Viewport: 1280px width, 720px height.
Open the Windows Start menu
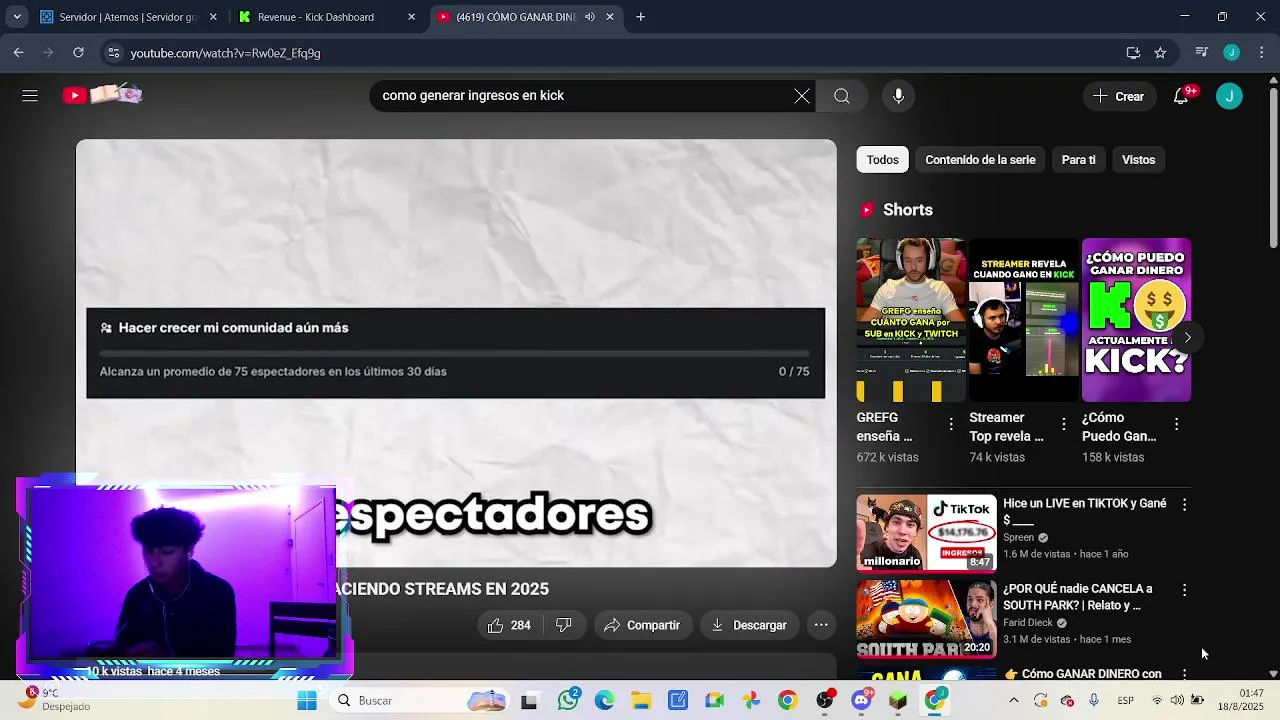(306, 701)
